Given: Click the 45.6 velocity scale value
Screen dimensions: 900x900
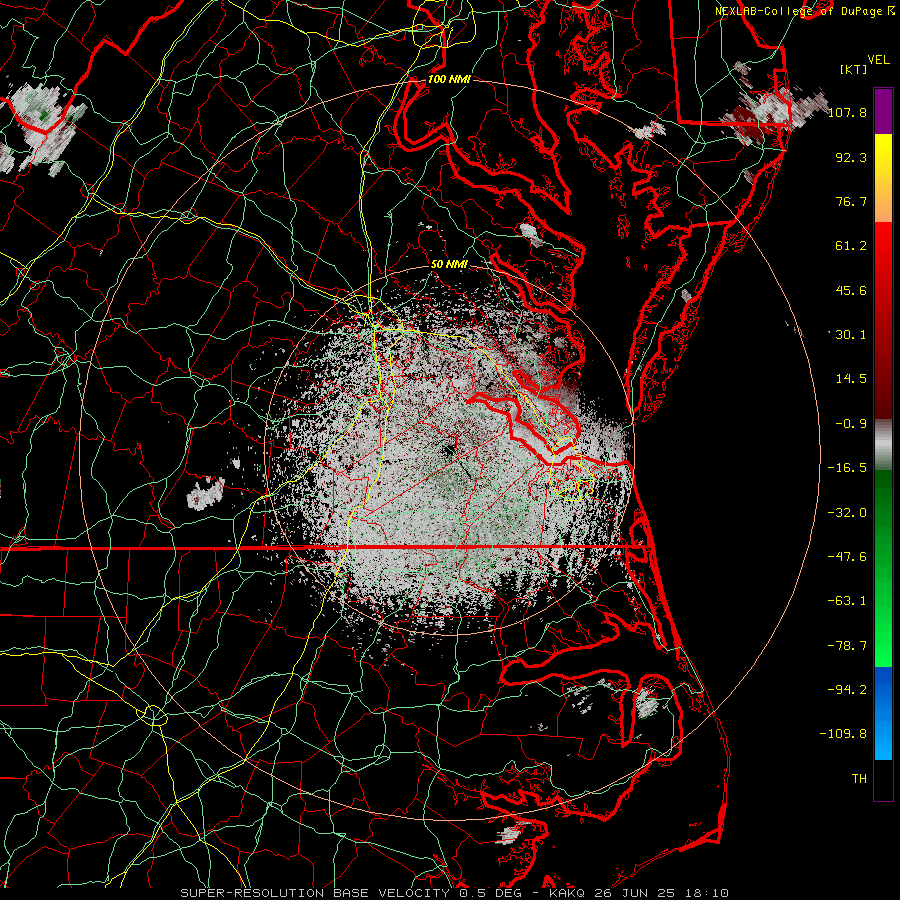Looking at the screenshot, I should [851, 290].
